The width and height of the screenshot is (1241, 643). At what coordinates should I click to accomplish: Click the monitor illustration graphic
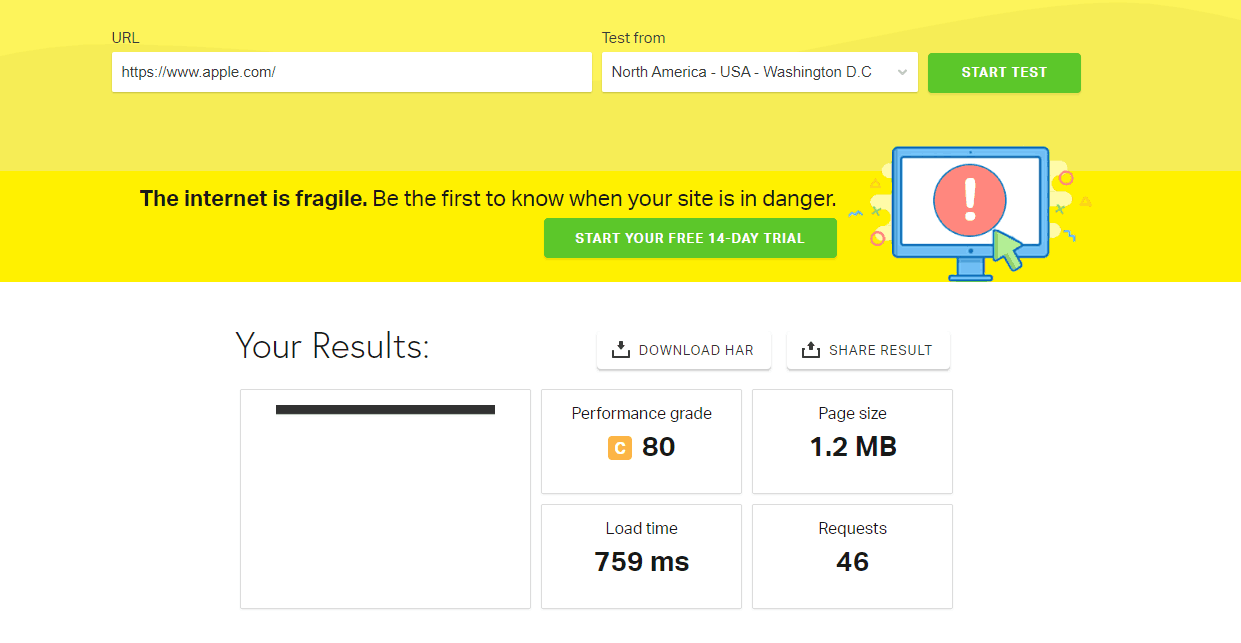click(968, 210)
